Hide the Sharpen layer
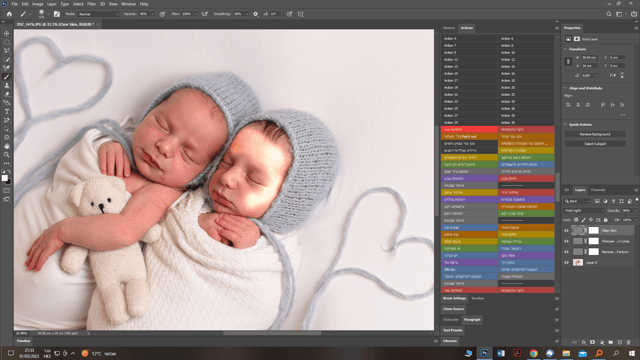This screenshot has height=360, width=640. point(567,241)
